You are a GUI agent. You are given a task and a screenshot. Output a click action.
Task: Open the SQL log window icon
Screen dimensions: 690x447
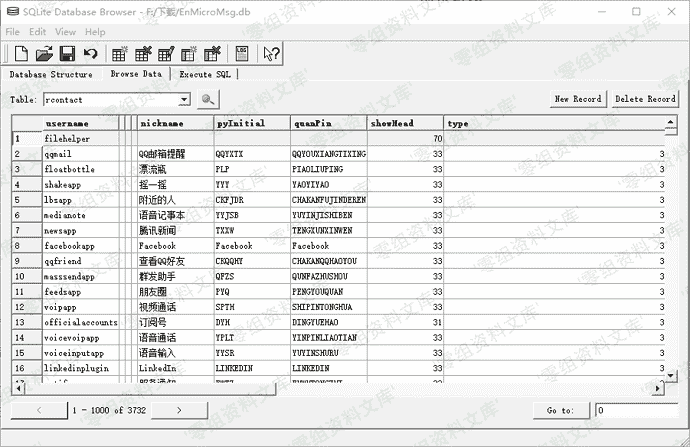(x=241, y=53)
